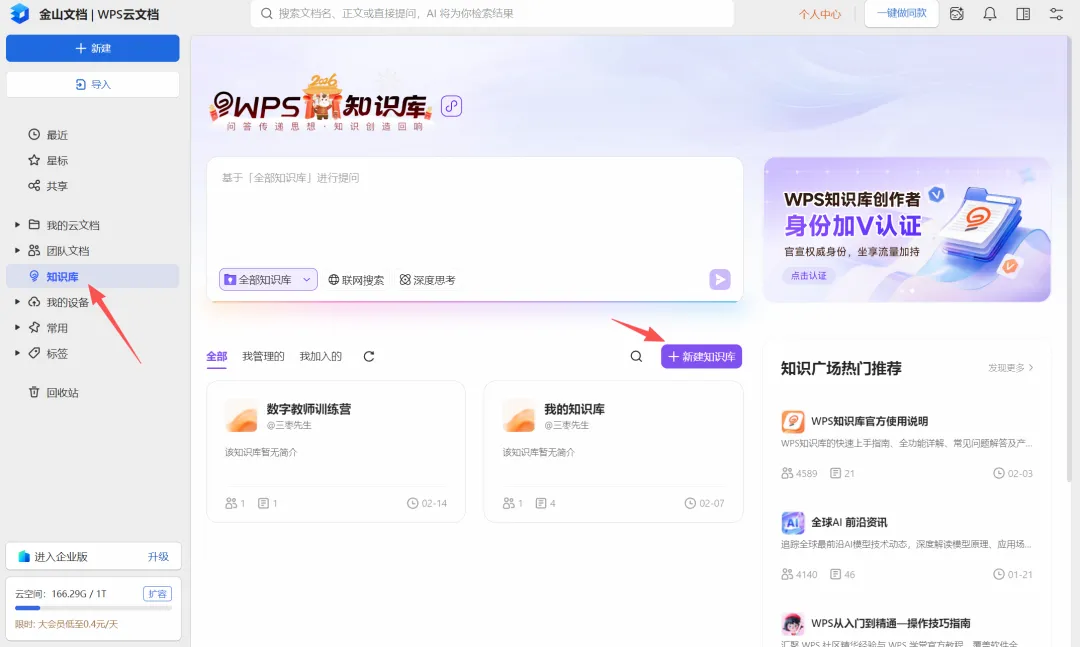Toggle the side panel layout icon

[1023, 14]
